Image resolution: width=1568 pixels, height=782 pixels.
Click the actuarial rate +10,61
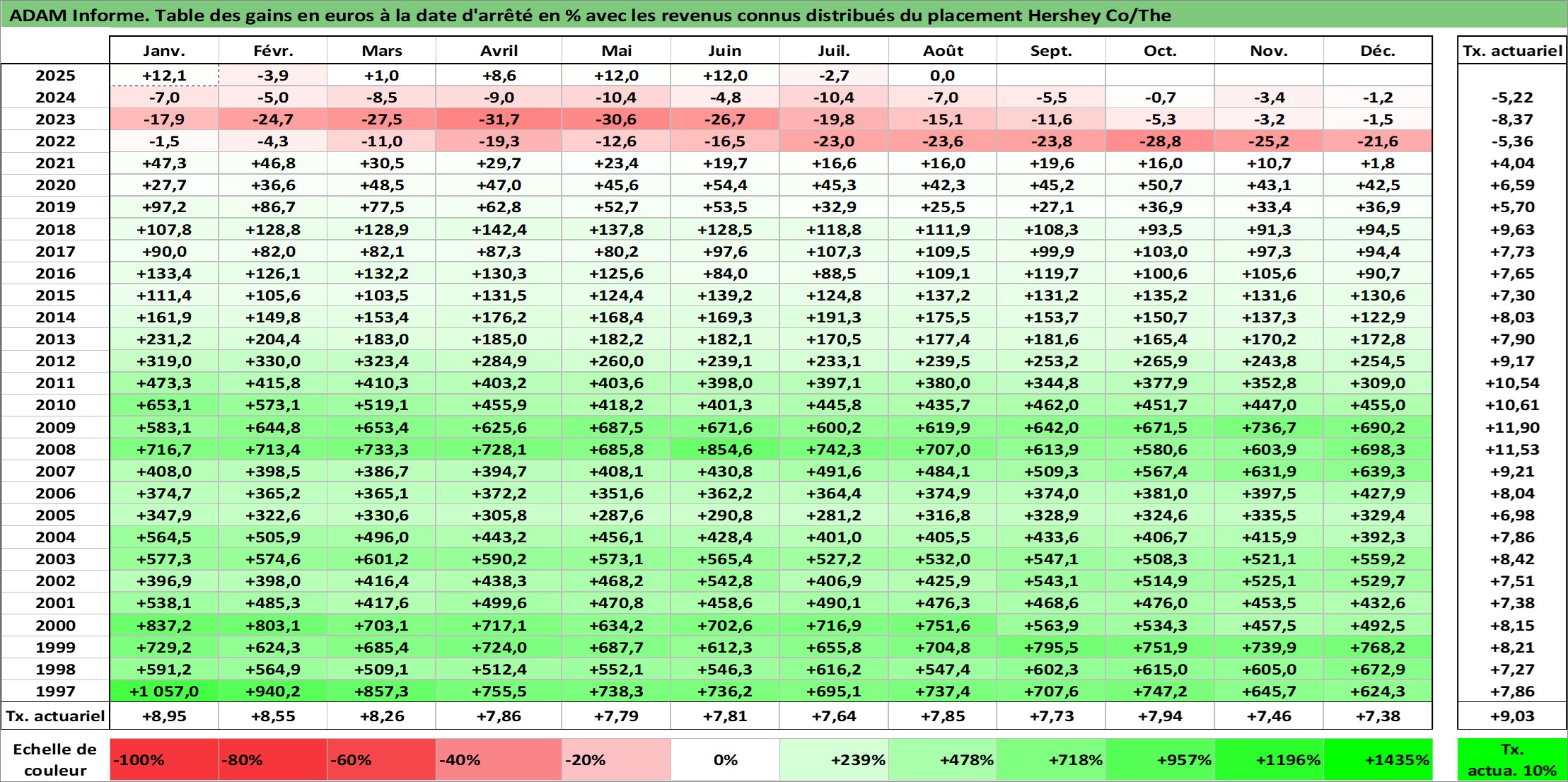pyautogui.click(x=1513, y=405)
